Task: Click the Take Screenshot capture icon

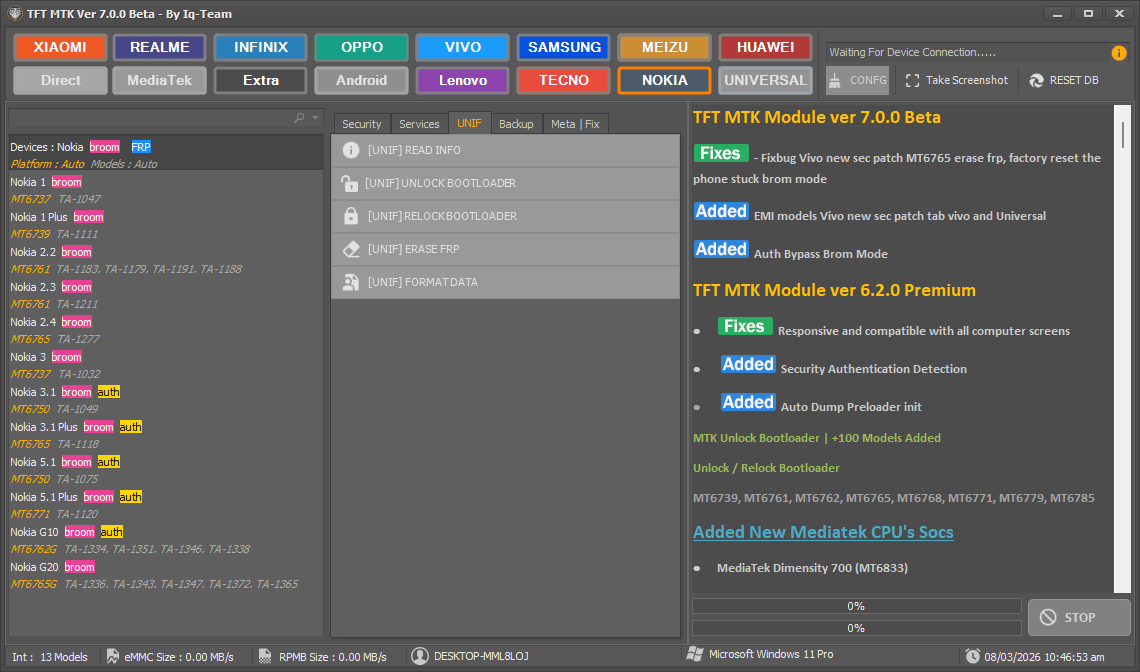Action: [911, 80]
